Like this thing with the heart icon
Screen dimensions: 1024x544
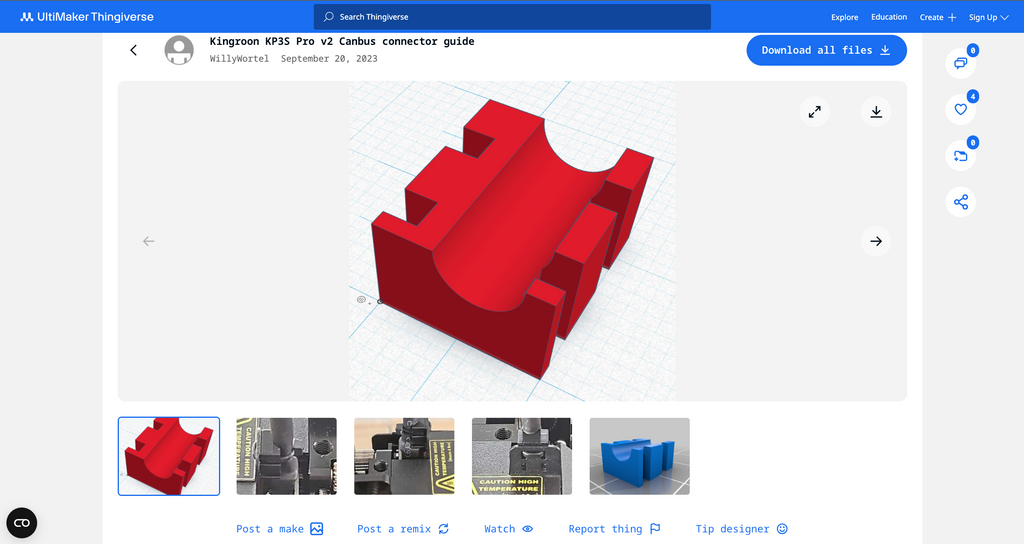pyautogui.click(x=961, y=109)
